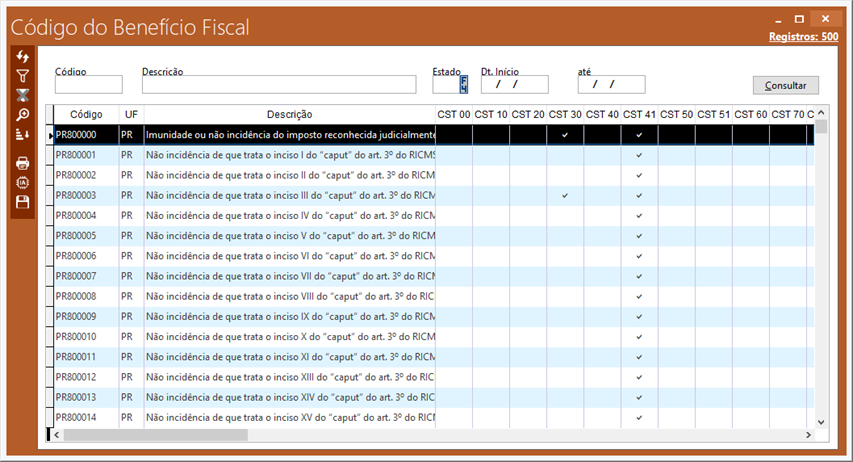Click the Descrição search input field
Image resolution: width=853 pixels, height=462 pixels.
point(278,85)
